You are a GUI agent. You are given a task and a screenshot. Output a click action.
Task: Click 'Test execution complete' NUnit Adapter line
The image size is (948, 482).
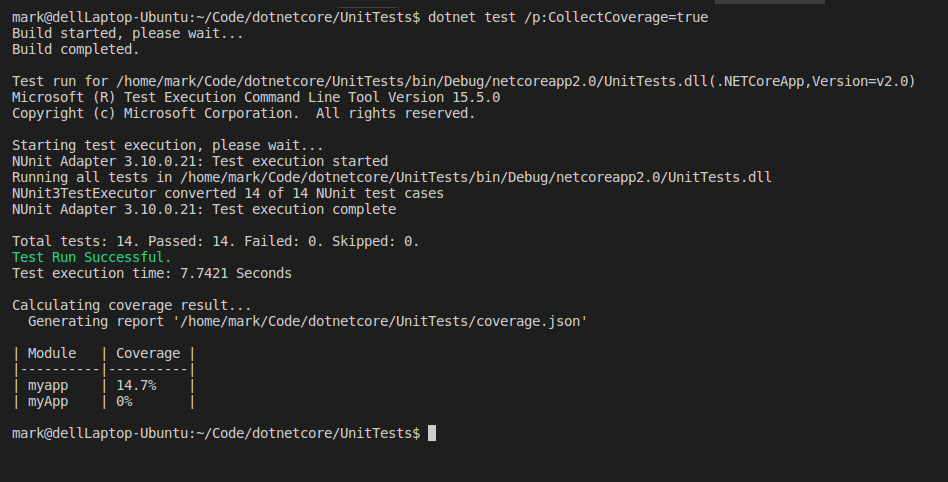point(204,209)
